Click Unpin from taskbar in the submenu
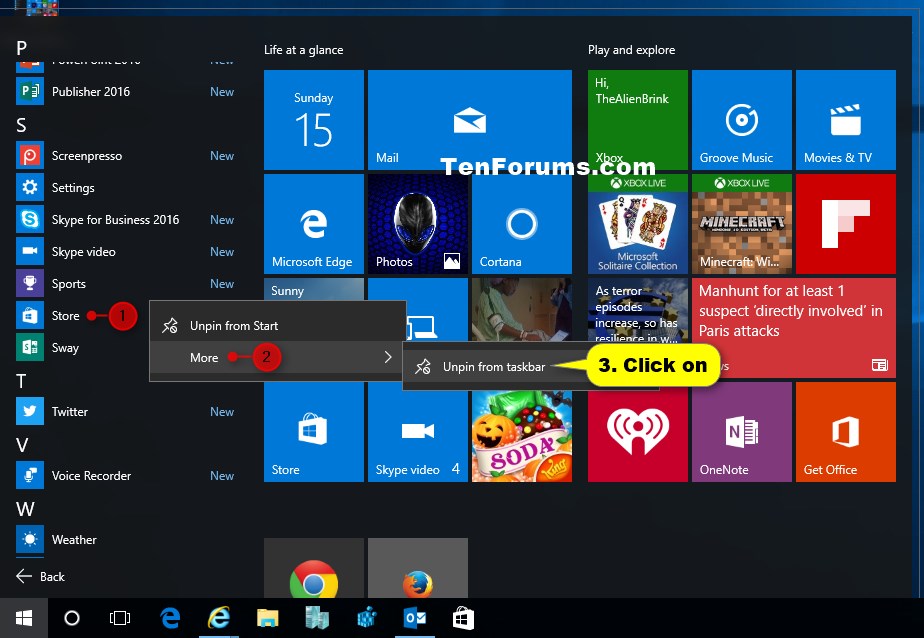This screenshot has width=924, height=638. point(497,365)
